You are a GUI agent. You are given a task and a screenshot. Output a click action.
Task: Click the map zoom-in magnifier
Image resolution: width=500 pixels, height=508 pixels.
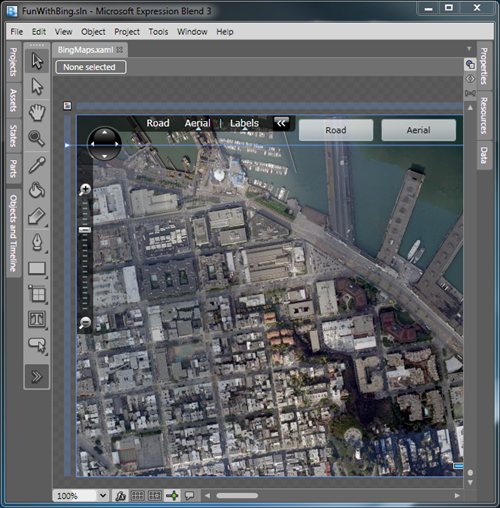85,189
